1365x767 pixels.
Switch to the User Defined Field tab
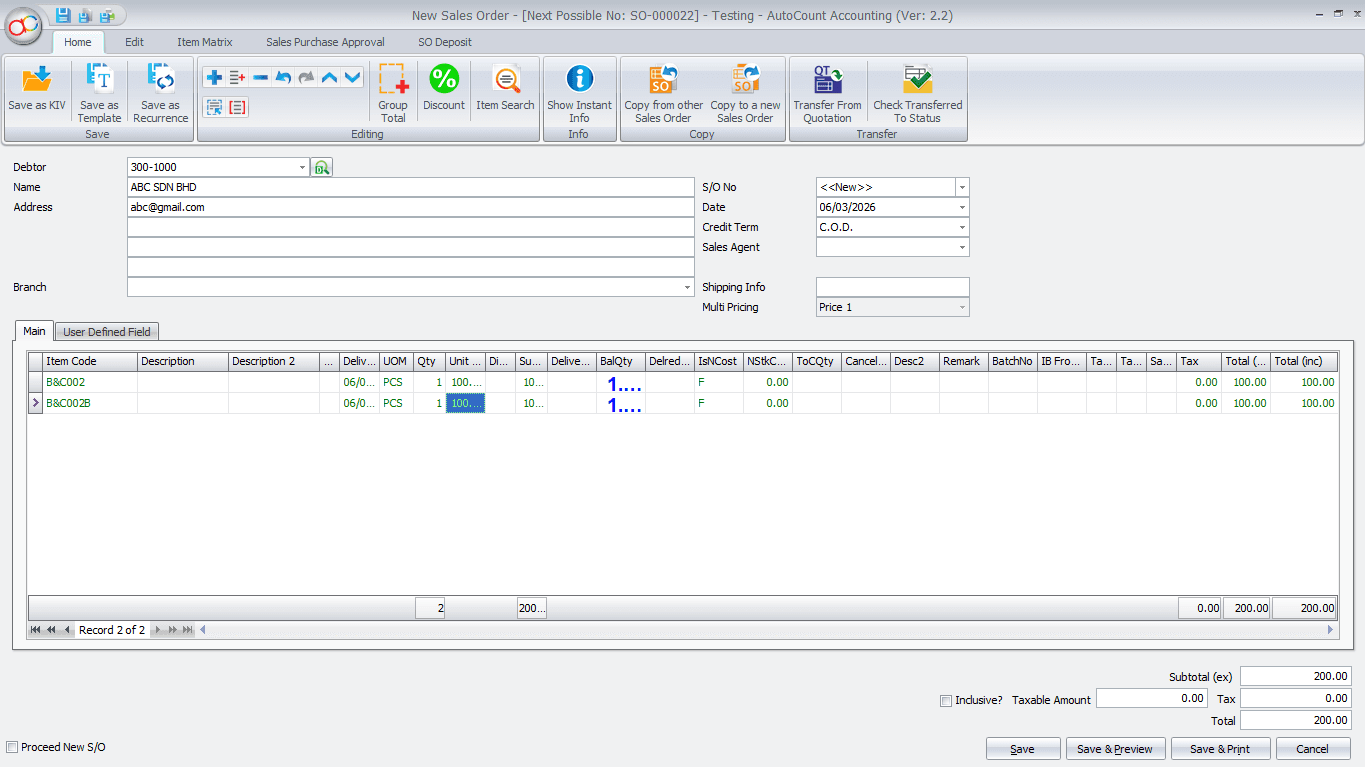point(106,331)
